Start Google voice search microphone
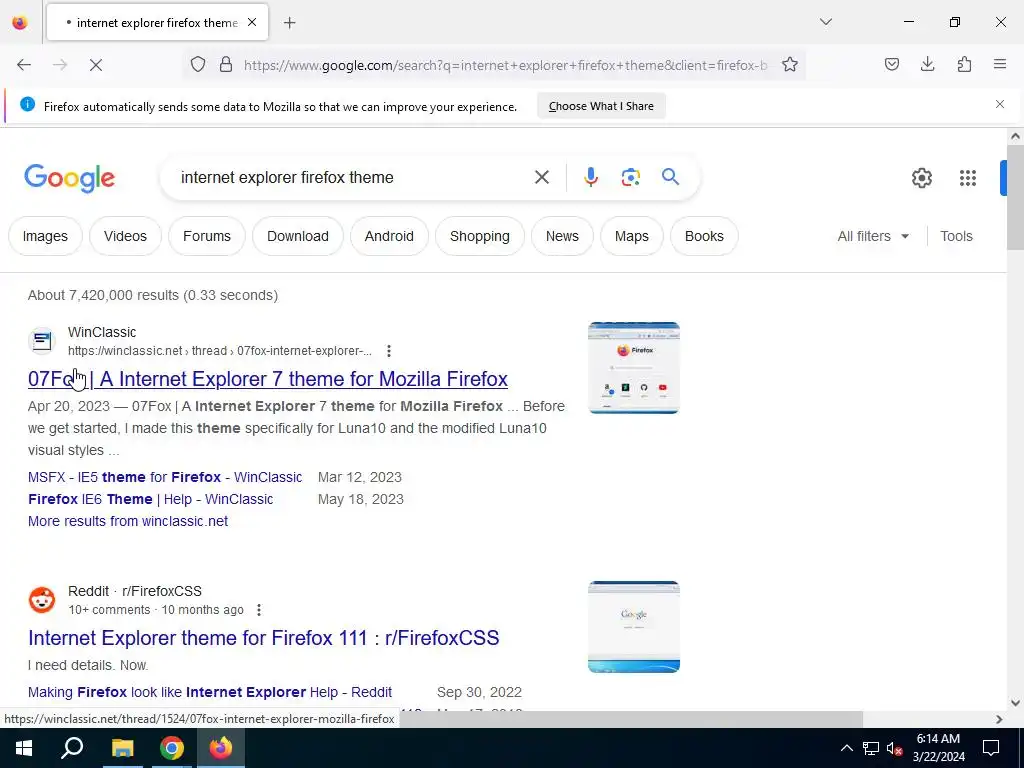The image size is (1024, 768). point(590,177)
